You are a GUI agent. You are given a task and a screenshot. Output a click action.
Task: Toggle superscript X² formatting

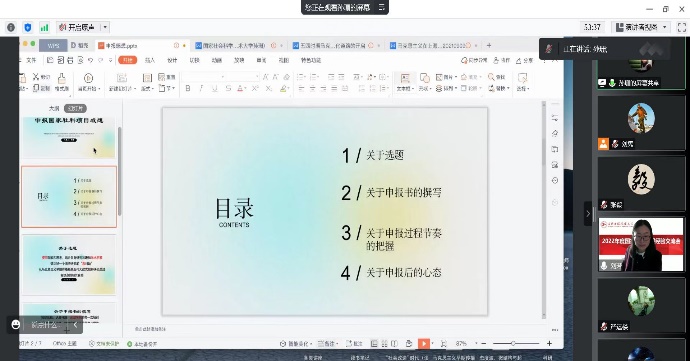point(255,88)
